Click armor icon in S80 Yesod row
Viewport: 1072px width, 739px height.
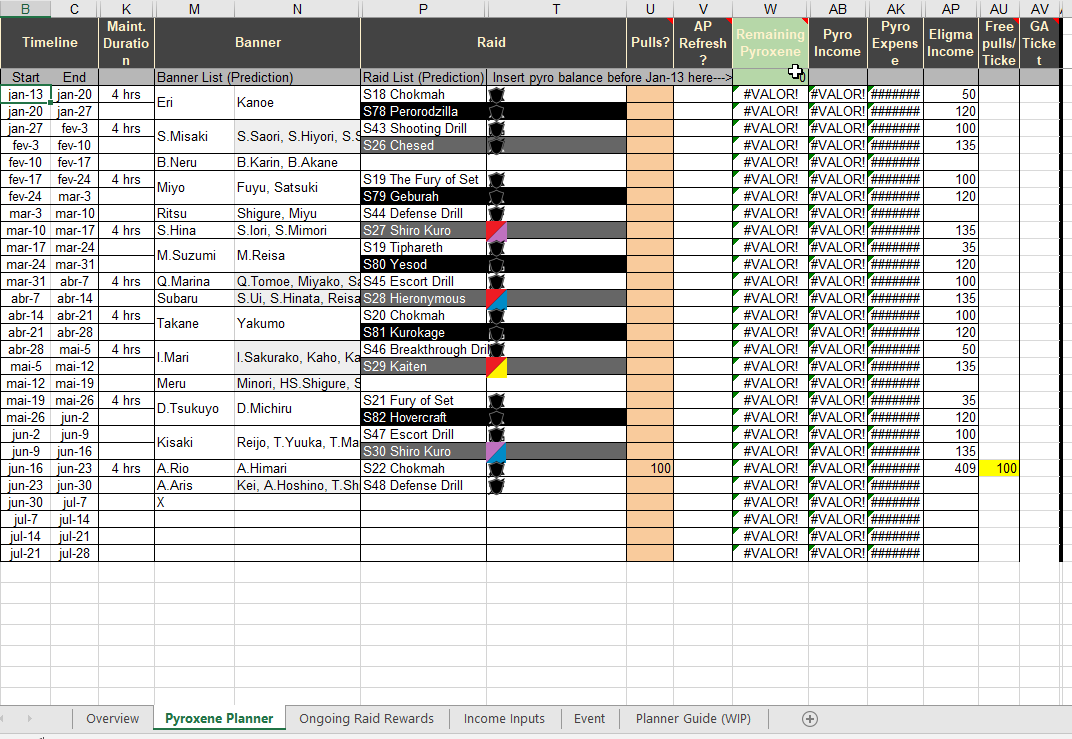[x=496, y=265]
